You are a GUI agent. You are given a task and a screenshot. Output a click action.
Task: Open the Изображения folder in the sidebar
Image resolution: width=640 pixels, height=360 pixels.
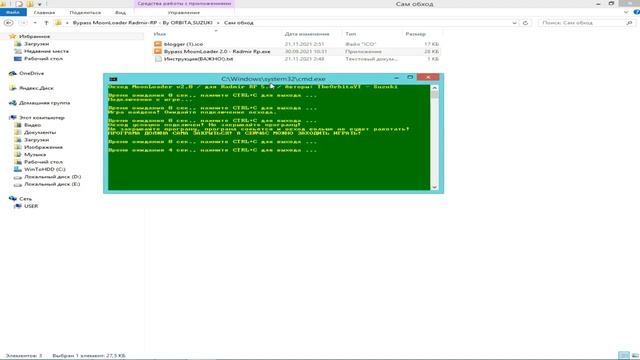[43, 147]
